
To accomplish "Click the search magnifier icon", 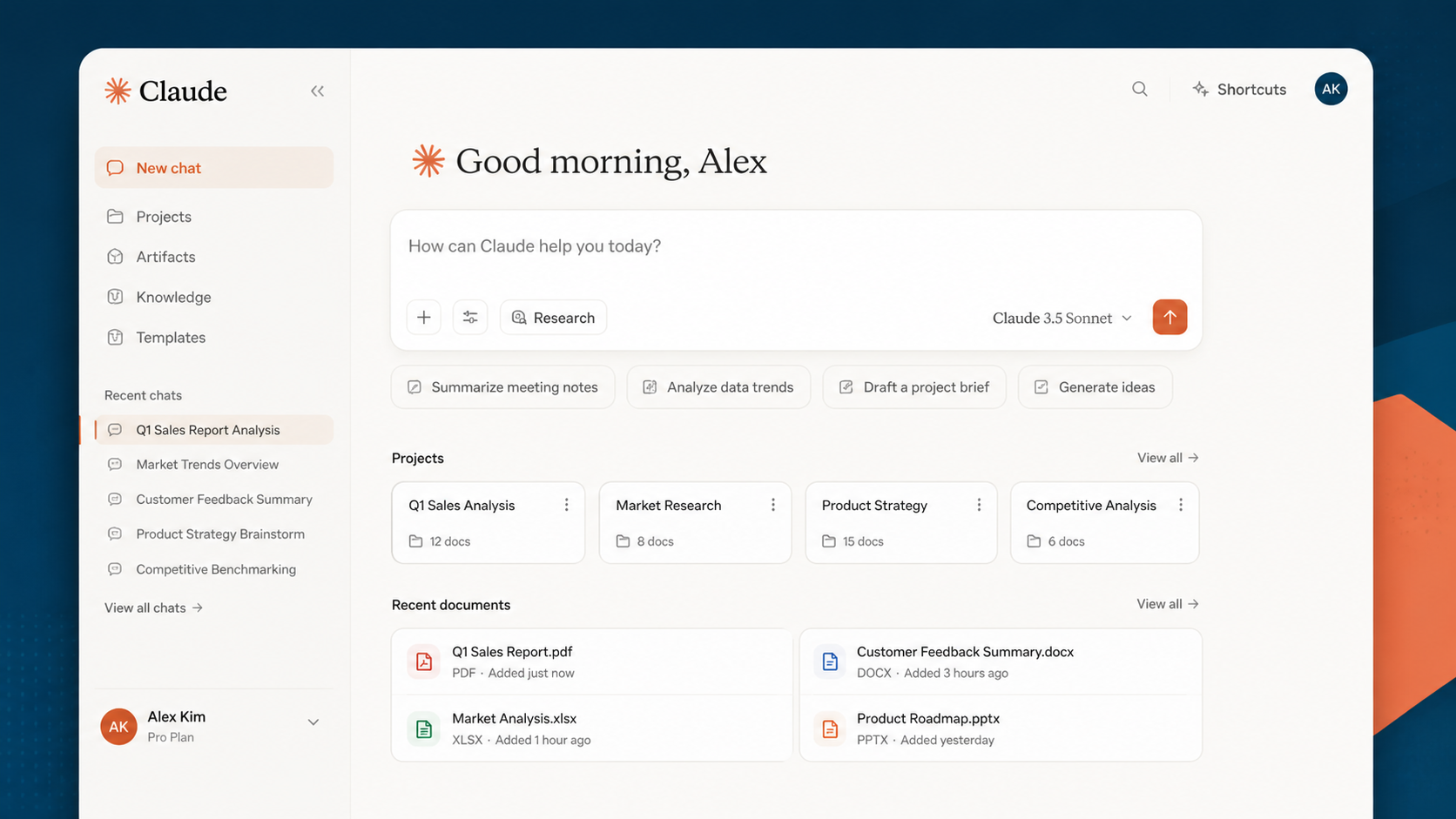I will click(1139, 89).
